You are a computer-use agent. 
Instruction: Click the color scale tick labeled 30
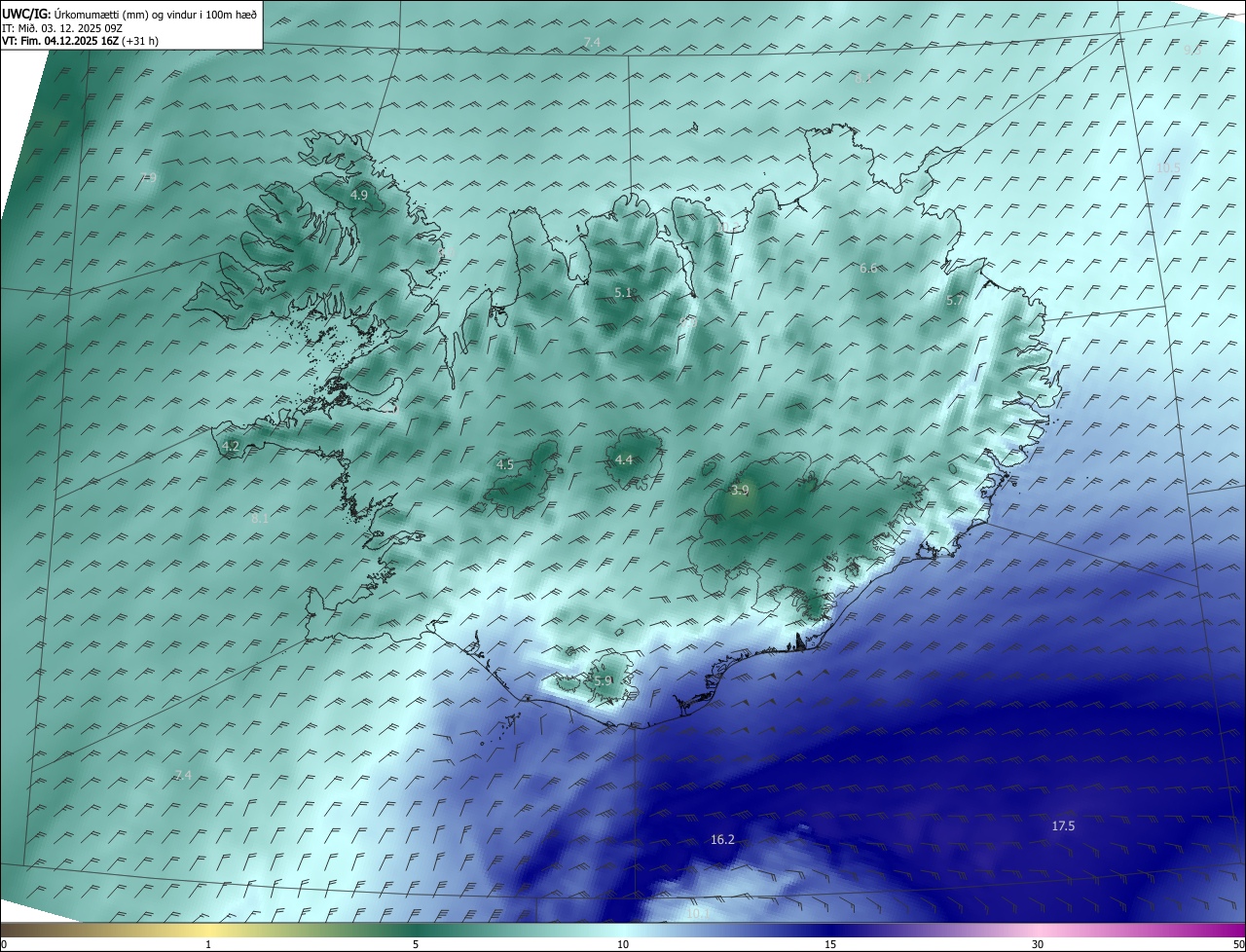(x=1038, y=944)
